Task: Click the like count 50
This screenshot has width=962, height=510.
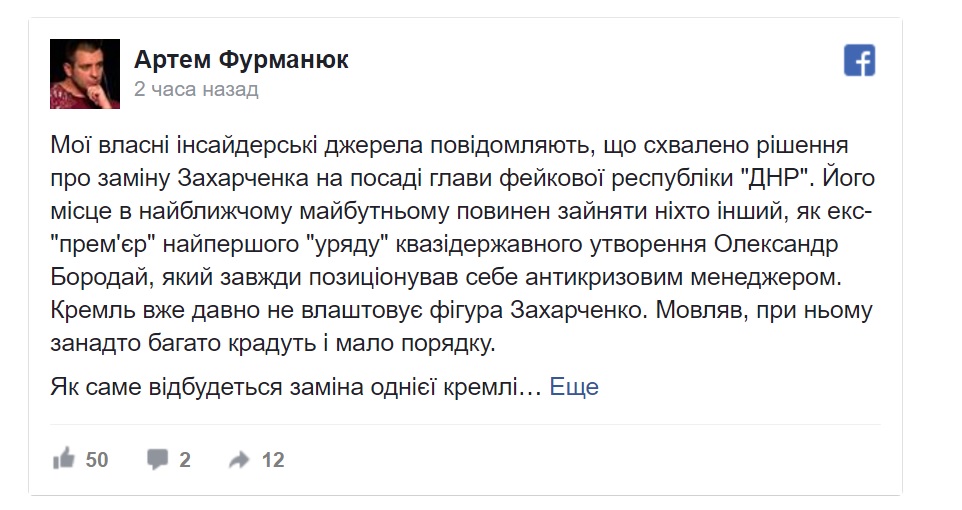Action: pos(97,460)
